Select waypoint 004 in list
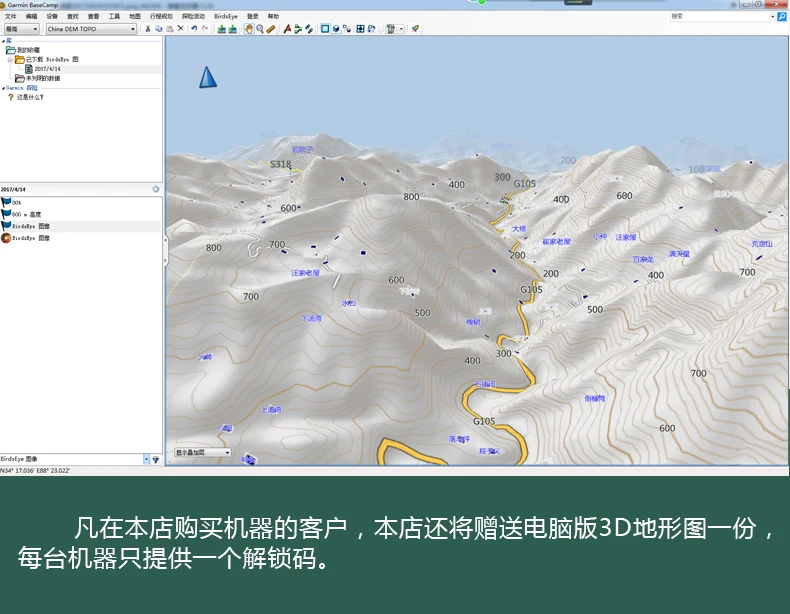The image size is (790, 614). click(x=12, y=202)
